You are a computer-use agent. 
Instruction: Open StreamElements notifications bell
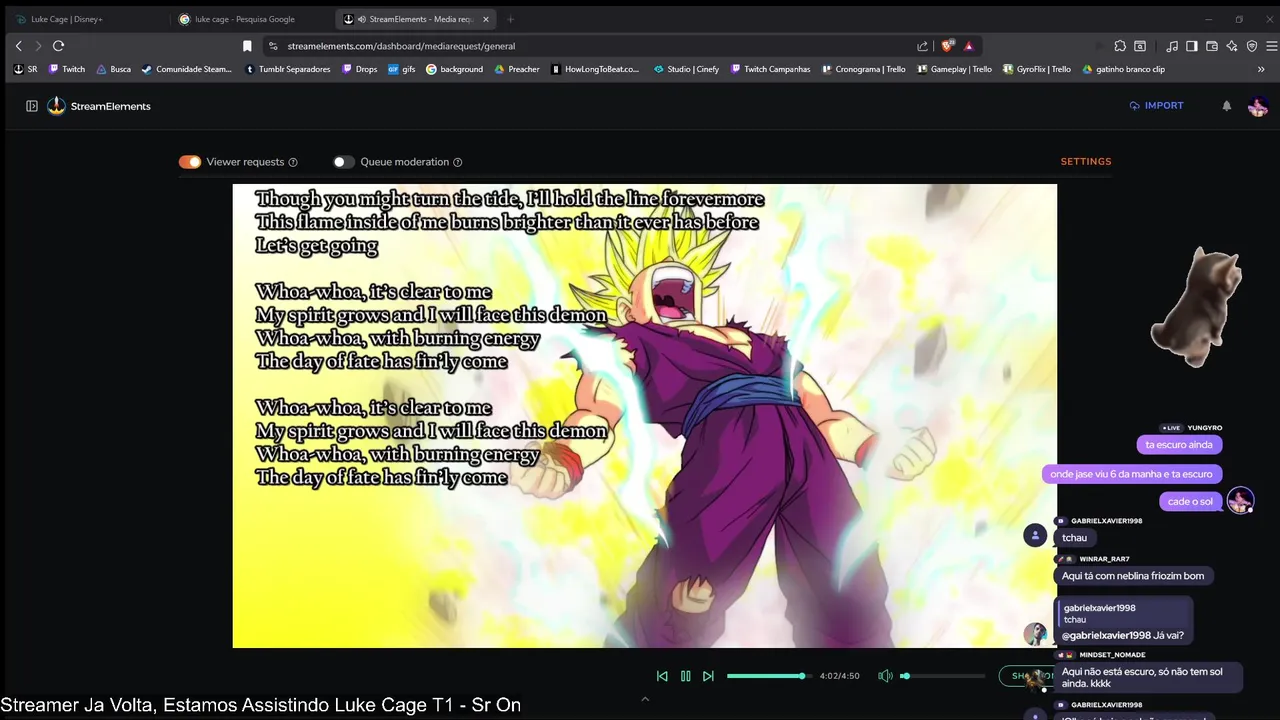tap(1227, 106)
